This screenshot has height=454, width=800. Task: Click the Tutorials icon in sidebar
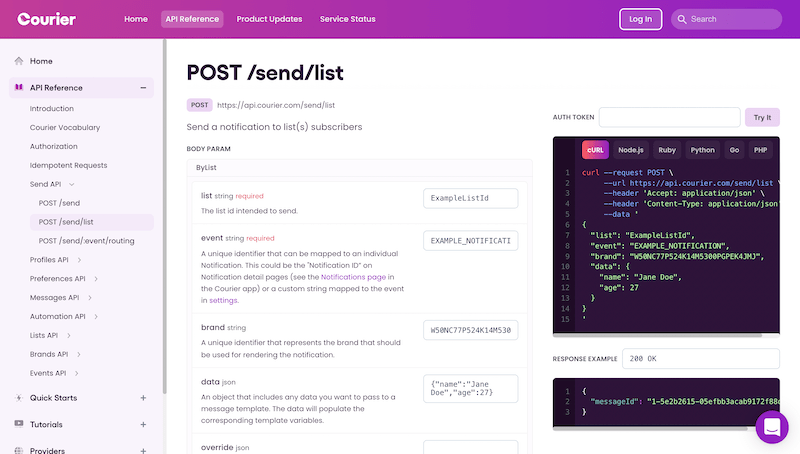click(x=19, y=424)
